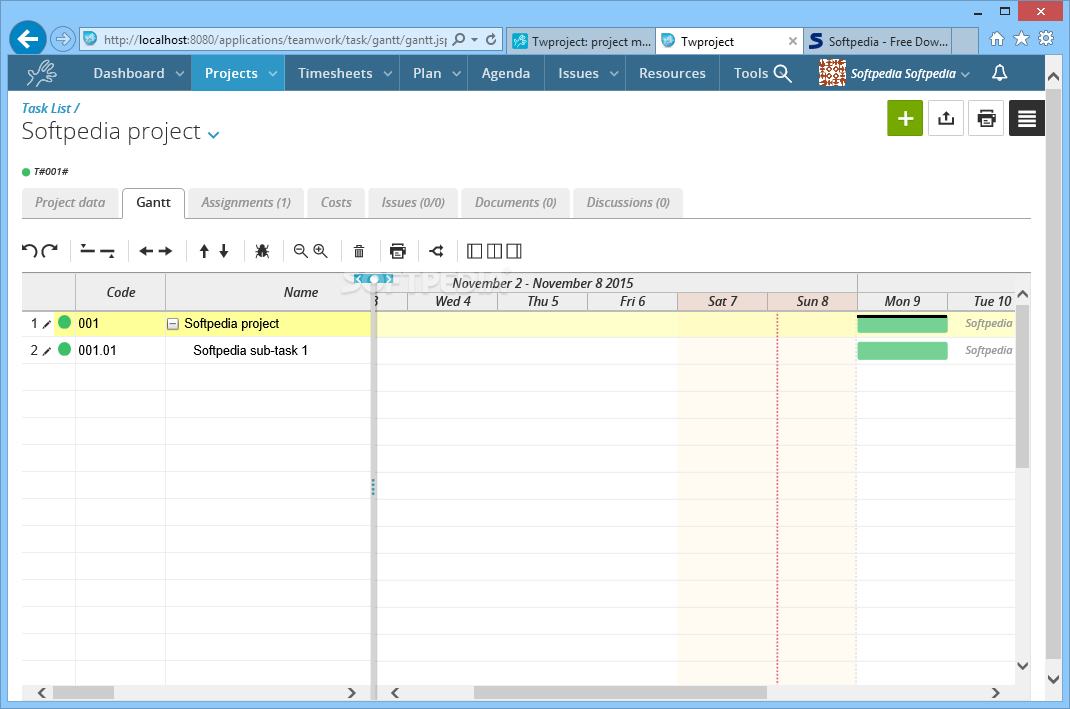Print the Gantt chart from toolbar
Screen dimensions: 1070x709
coord(398,251)
